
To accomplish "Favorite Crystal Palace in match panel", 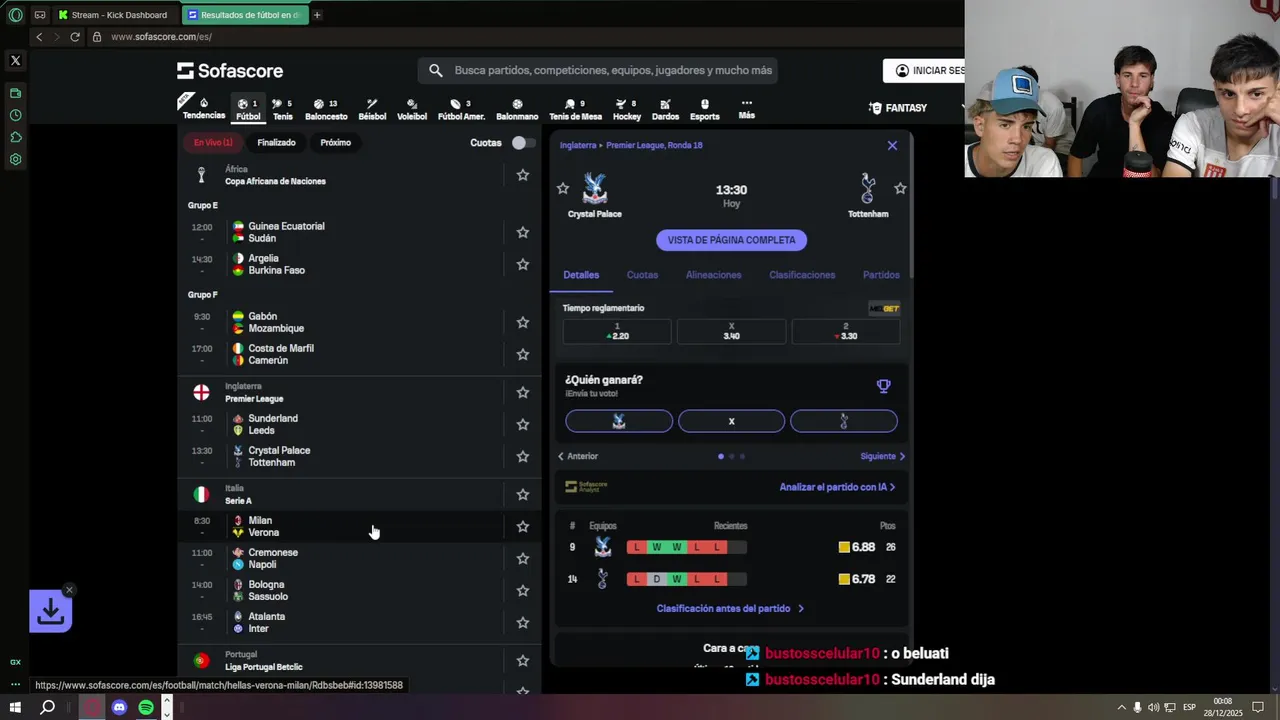I will [563, 188].
